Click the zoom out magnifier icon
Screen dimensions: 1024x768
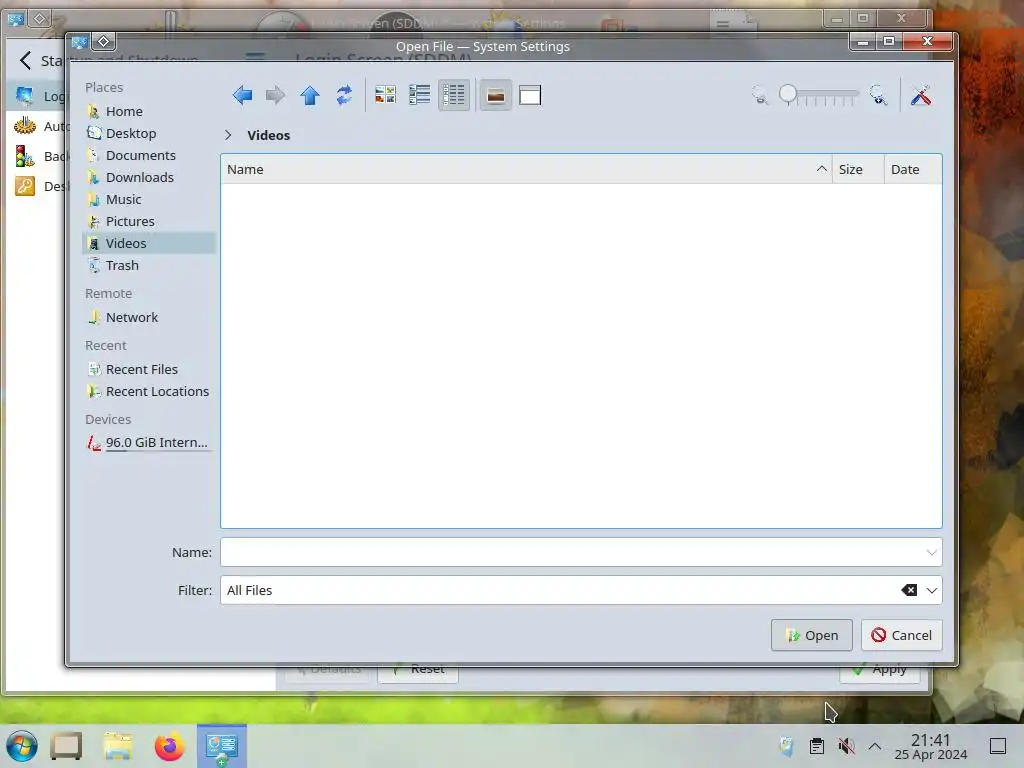(760, 95)
